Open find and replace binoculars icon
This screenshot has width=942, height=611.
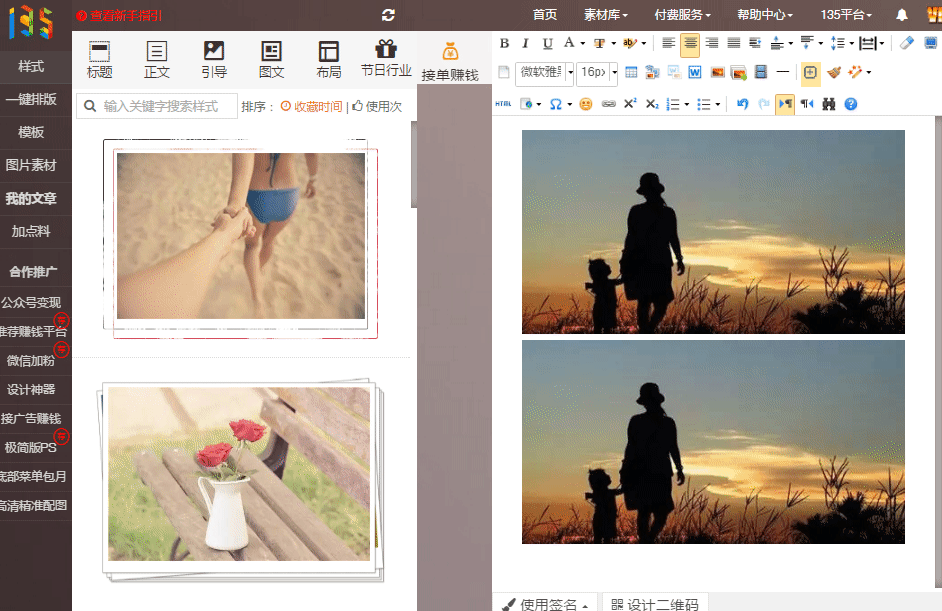point(829,104)
